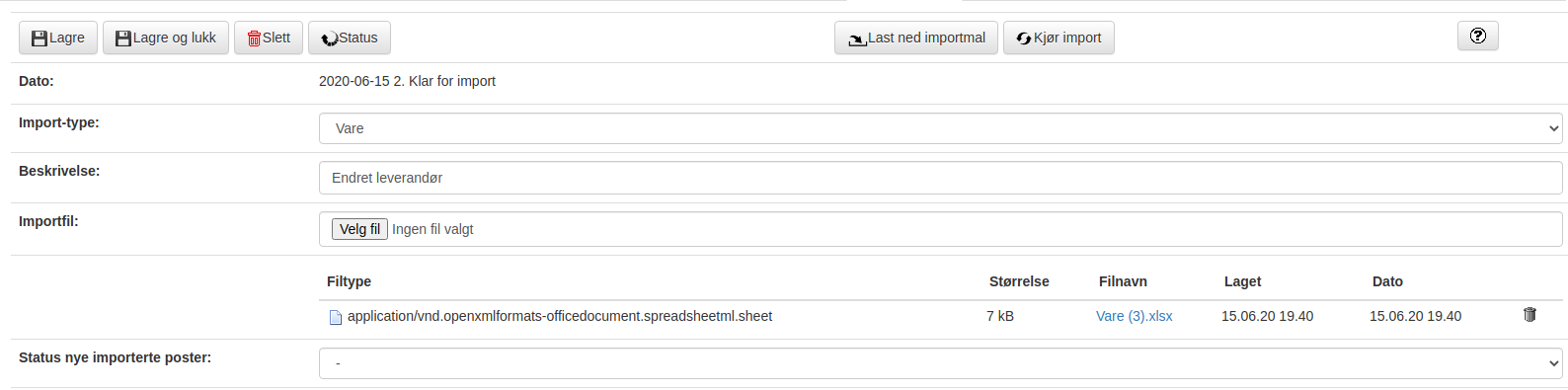Viewport: 1568px width, 390px height.
Task: Click the Laget column header
Action: pyautogui.click(x=1243, y=281)
